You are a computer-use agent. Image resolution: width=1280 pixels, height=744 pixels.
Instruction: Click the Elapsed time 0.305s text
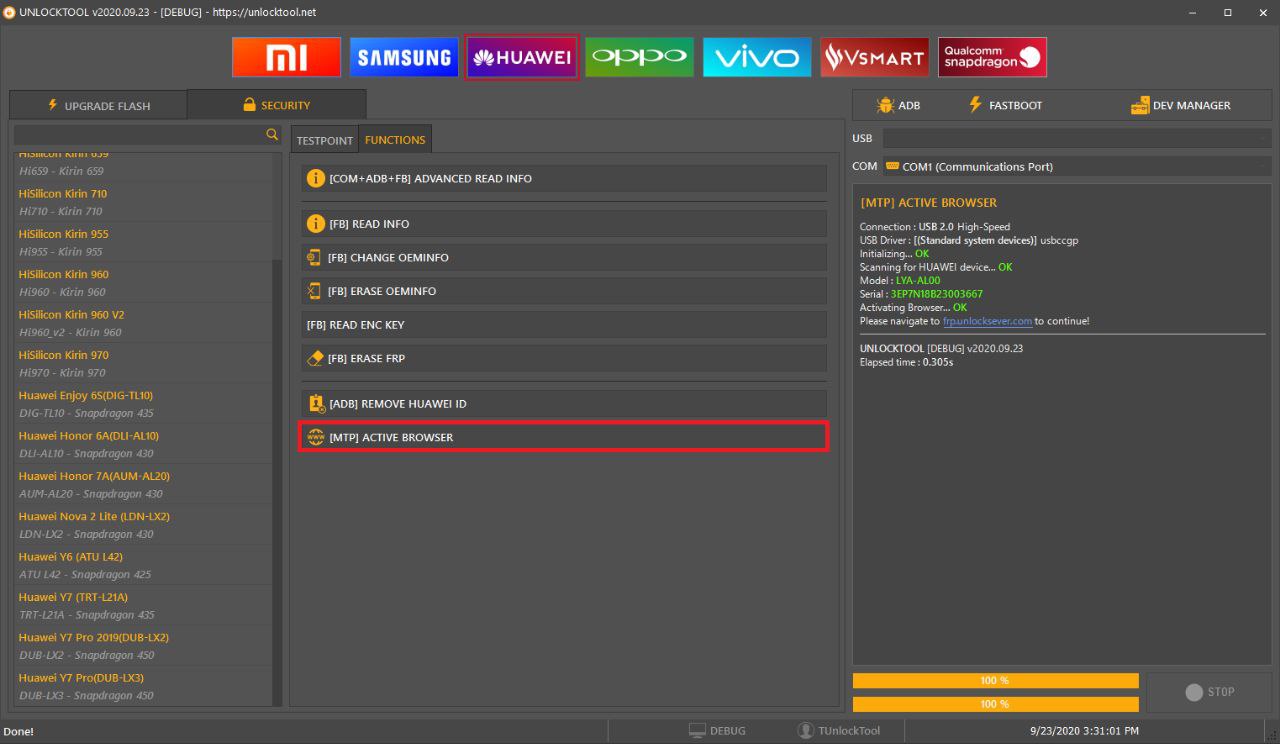point(906,362)
